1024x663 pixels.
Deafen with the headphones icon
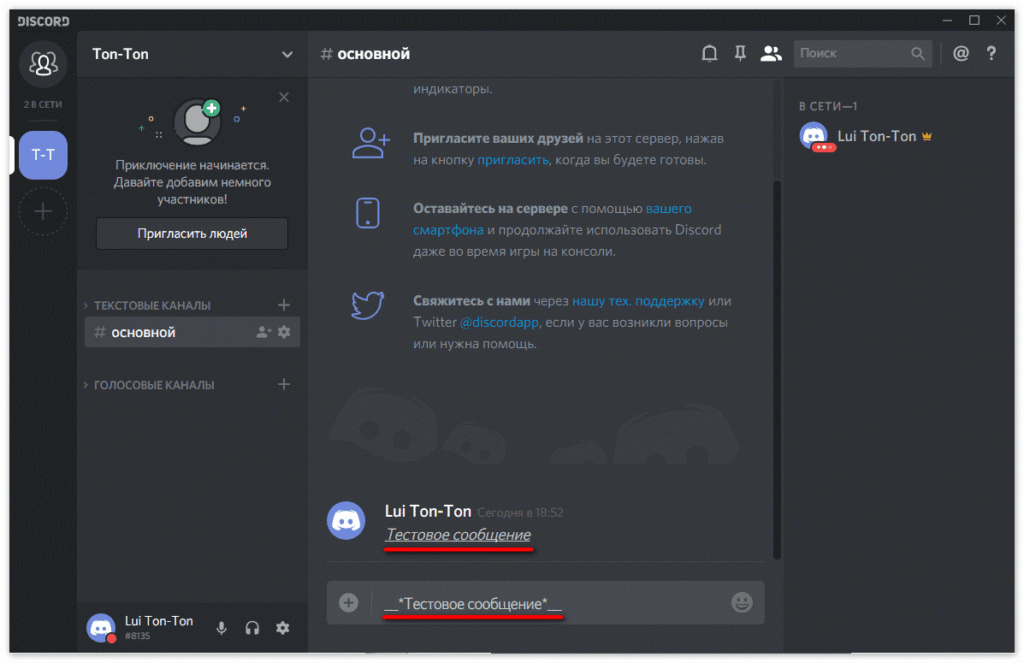(252, 628)
